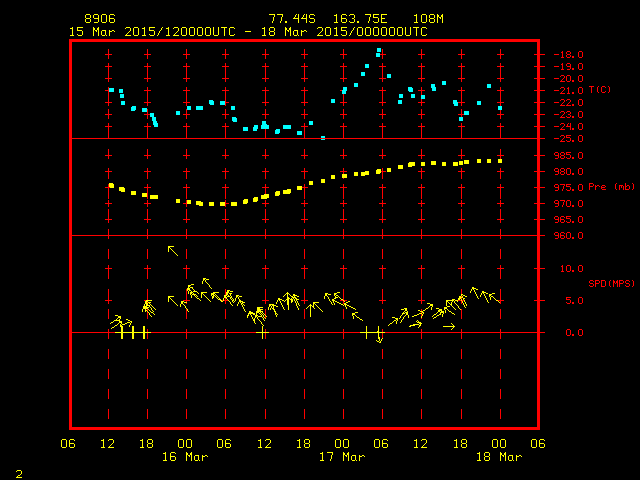Click the 00 hour label above 16 Mar

pyautogui.click(x=185, y=444)
